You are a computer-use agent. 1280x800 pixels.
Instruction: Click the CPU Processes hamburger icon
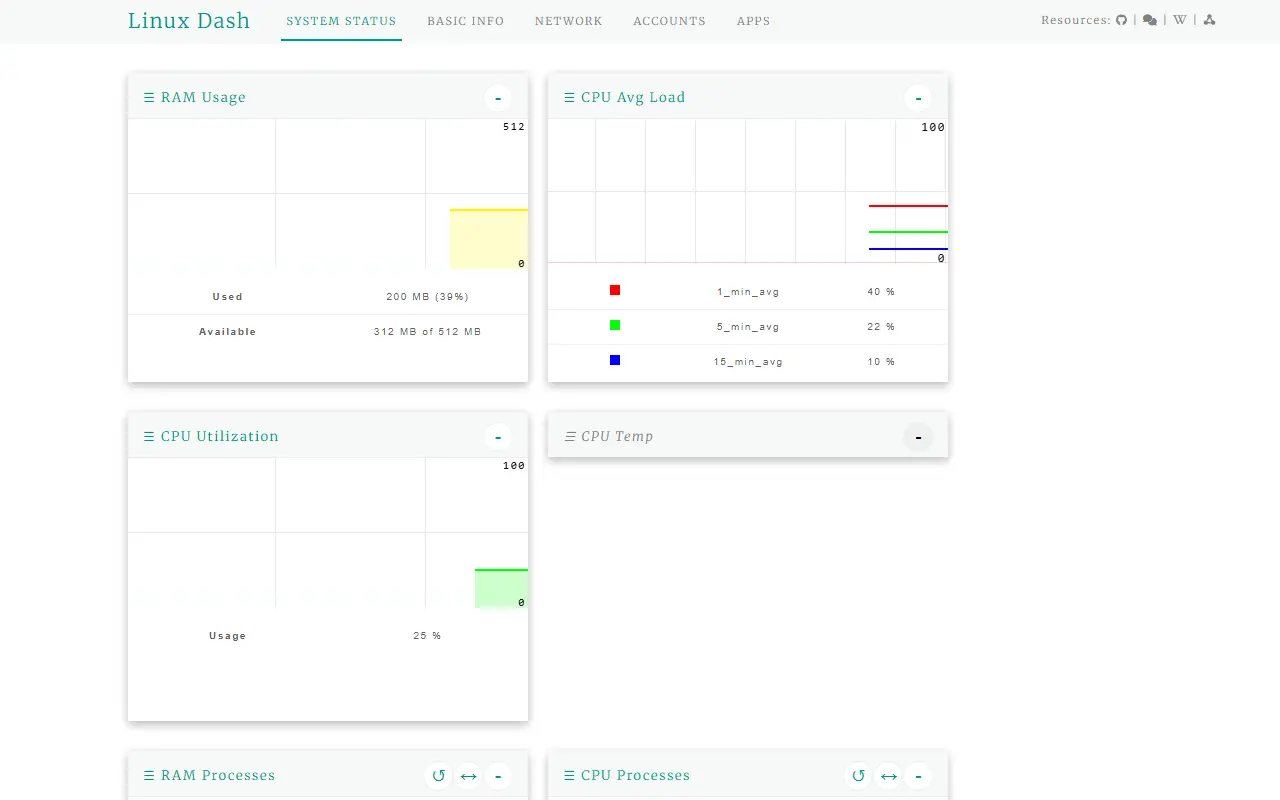(x=569, y=776)
